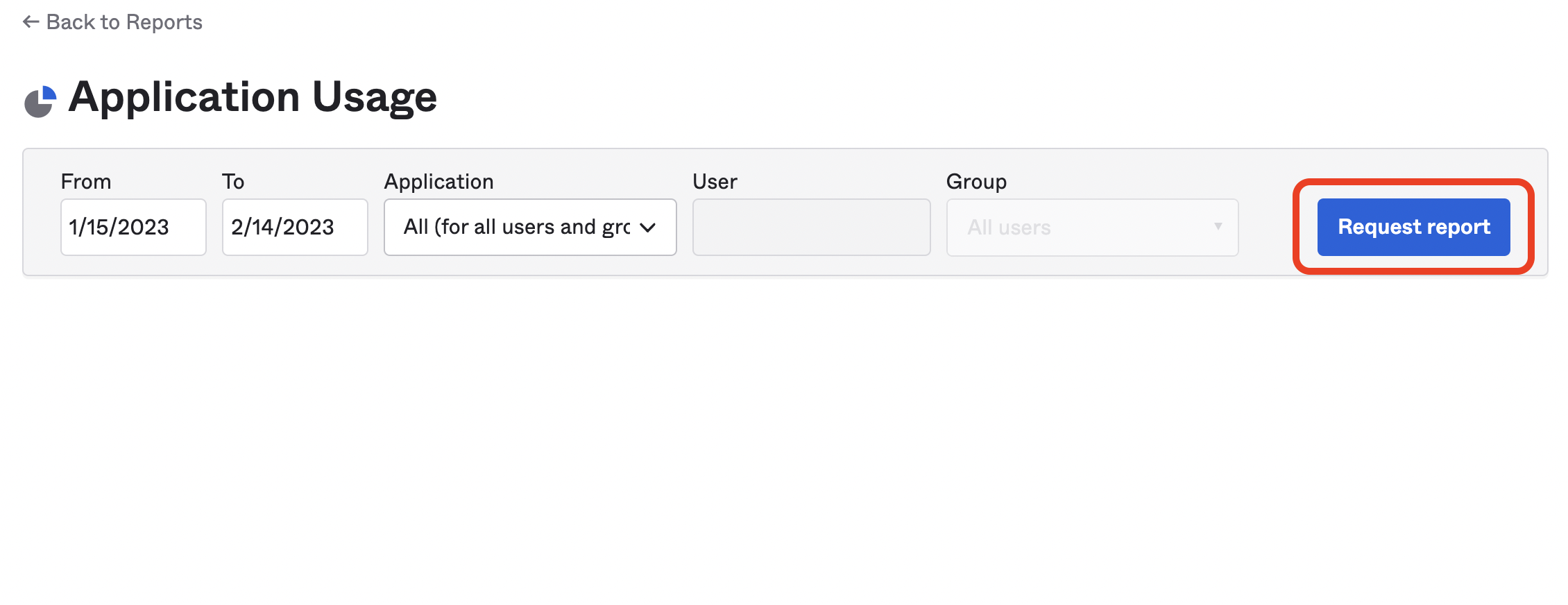This screenshot has width=1568, height=605.
Task: Focus the To date field
Action: tap(295, 227)
